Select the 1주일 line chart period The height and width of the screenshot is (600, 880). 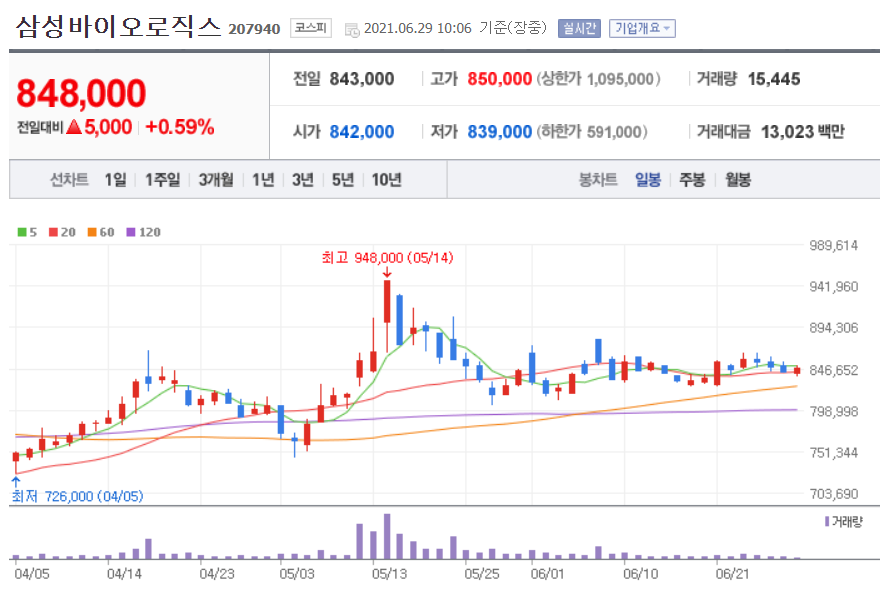[x=162, y=180]
